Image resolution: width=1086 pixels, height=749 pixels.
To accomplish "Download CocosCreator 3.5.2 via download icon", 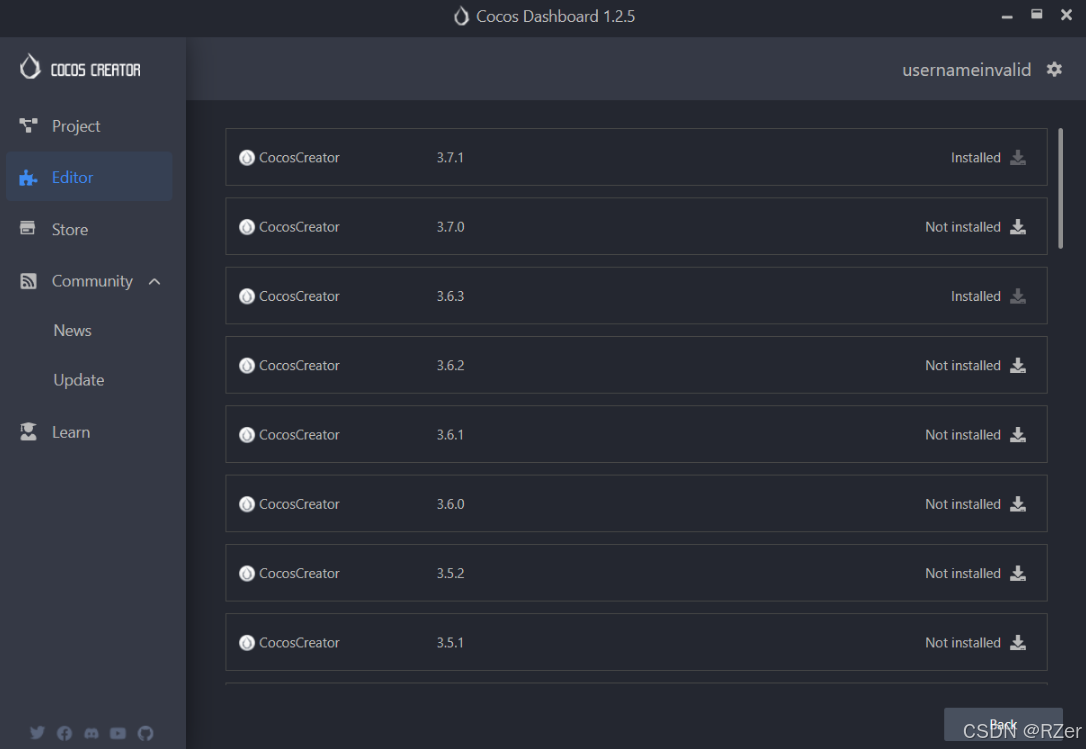I will [x=1017, y=573].
